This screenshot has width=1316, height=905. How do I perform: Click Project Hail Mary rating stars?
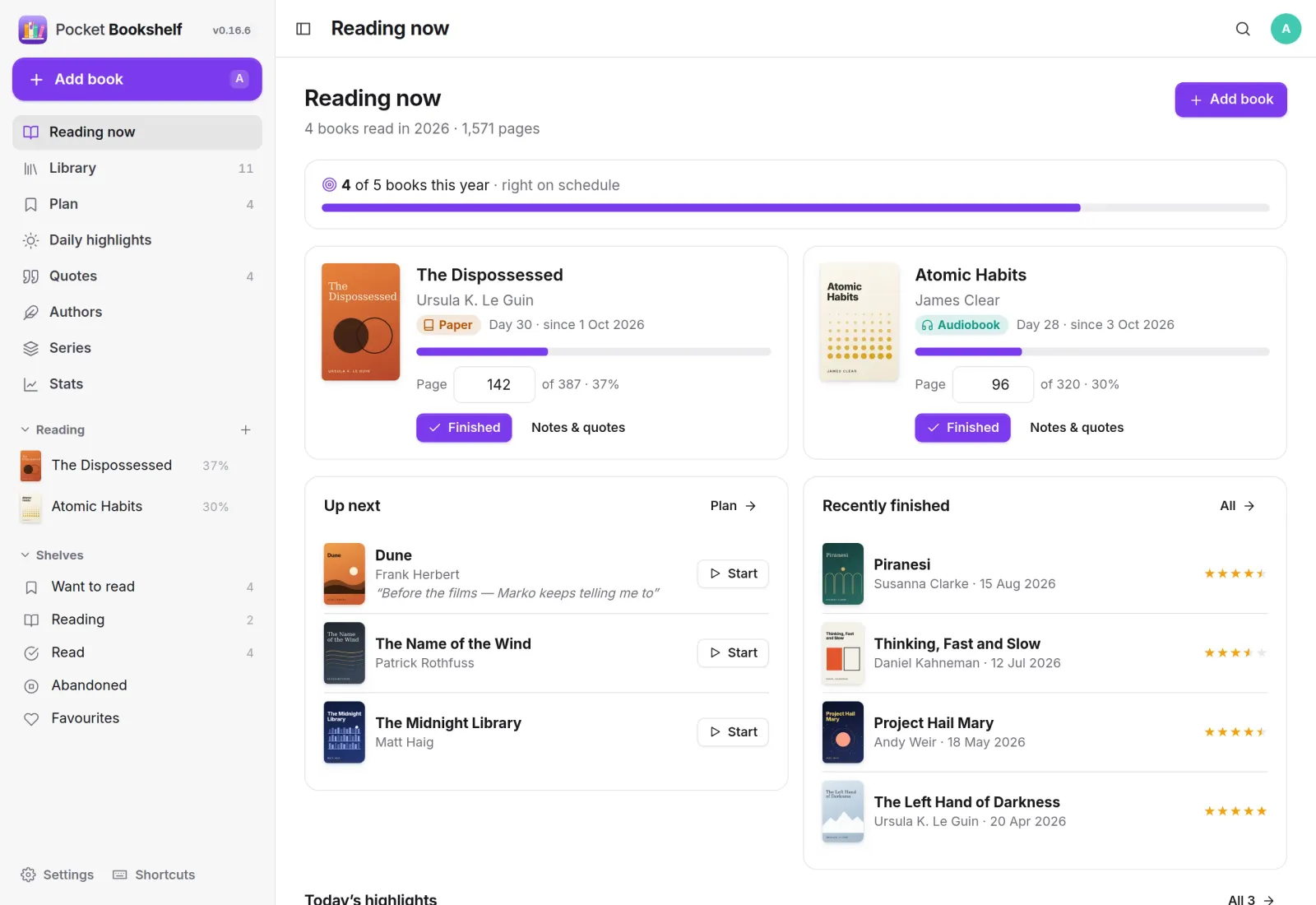(1235, 732)
